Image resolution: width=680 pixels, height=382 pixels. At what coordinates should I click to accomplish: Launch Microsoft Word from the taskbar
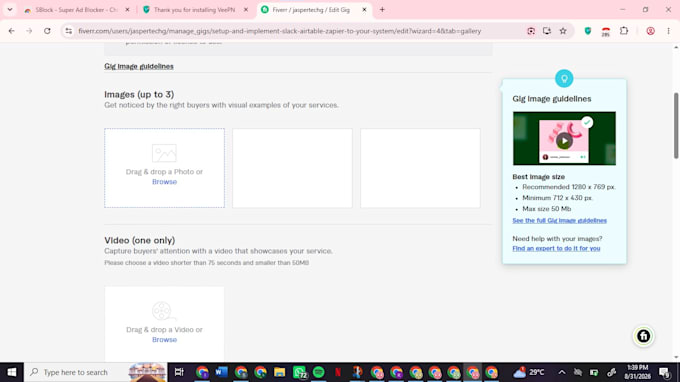[x=222, y=372]
